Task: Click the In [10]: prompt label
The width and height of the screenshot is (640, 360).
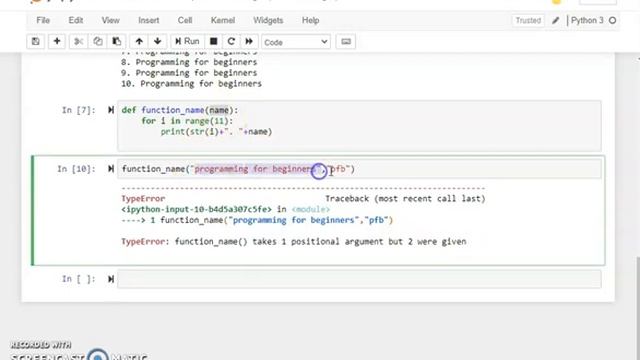Action: pyautogui.click(x=76, y=169)
